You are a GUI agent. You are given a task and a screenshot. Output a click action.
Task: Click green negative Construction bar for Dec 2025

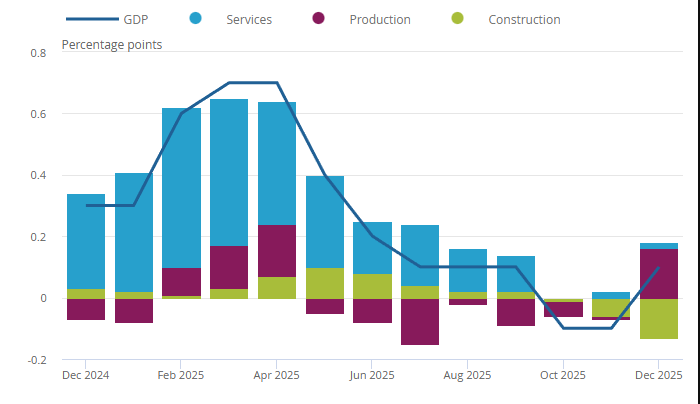coord(659,319)
